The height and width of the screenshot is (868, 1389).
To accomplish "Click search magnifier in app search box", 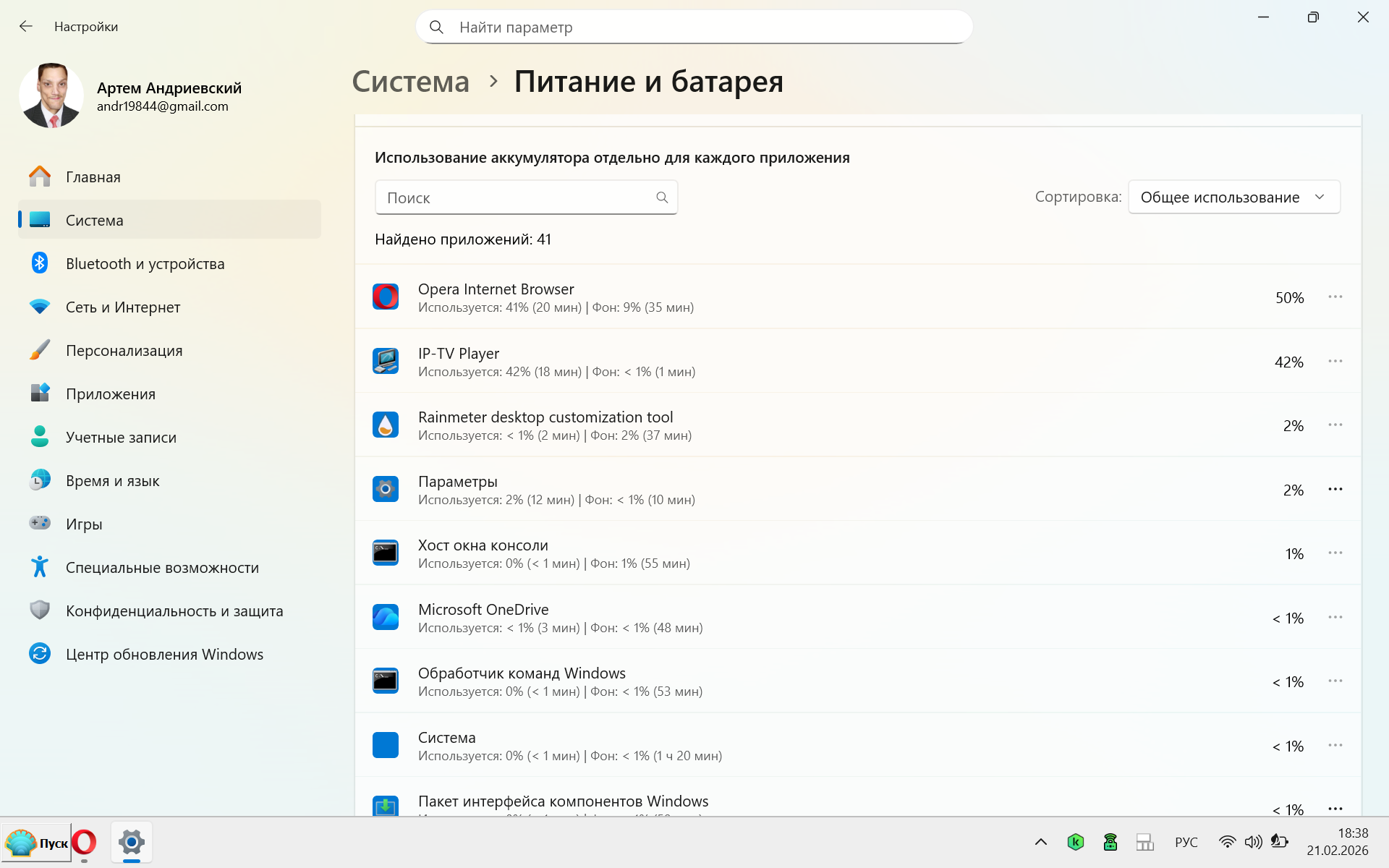I will [661, 197].
